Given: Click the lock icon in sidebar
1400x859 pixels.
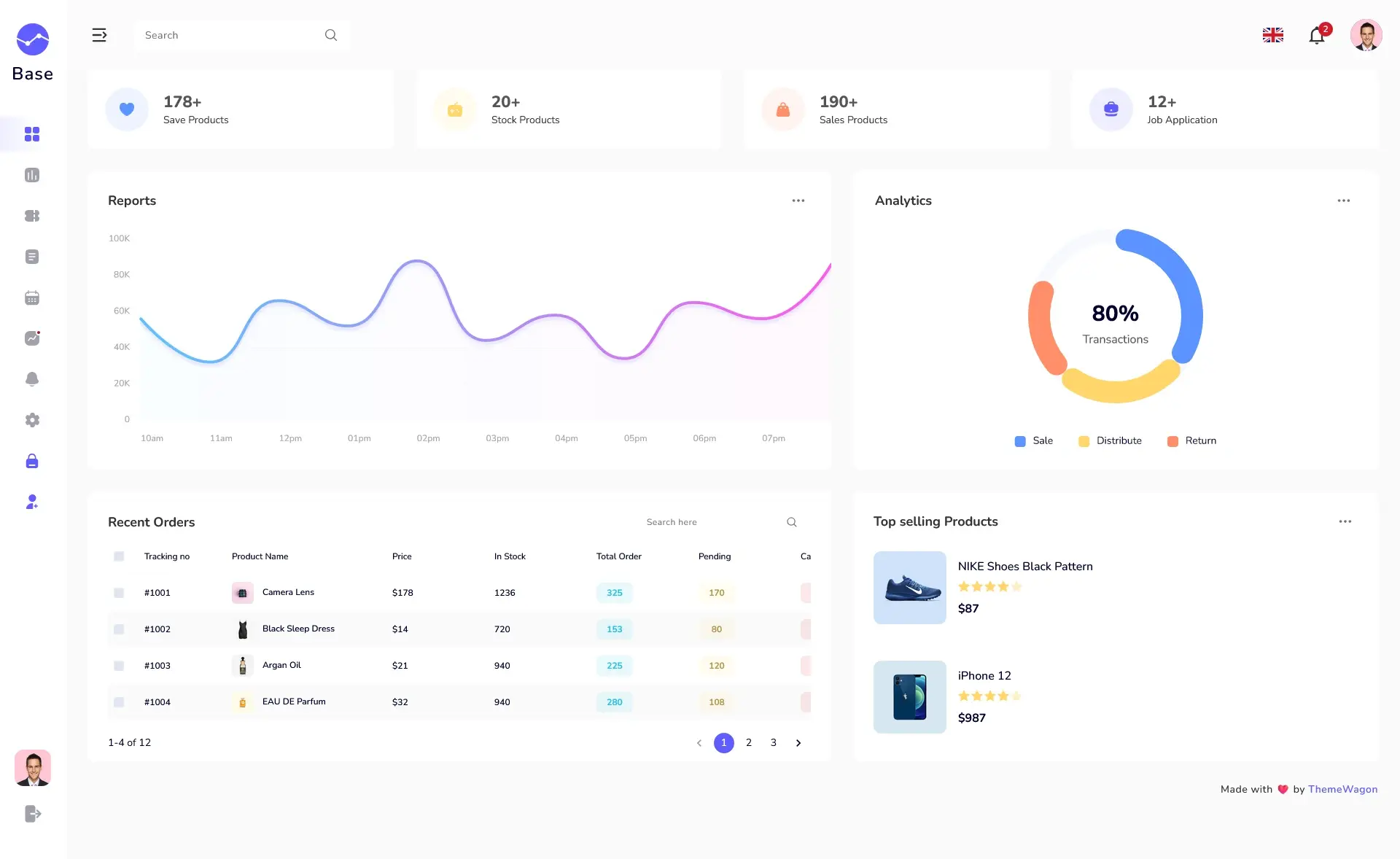Looking at the screenshot, I should 32,461.
